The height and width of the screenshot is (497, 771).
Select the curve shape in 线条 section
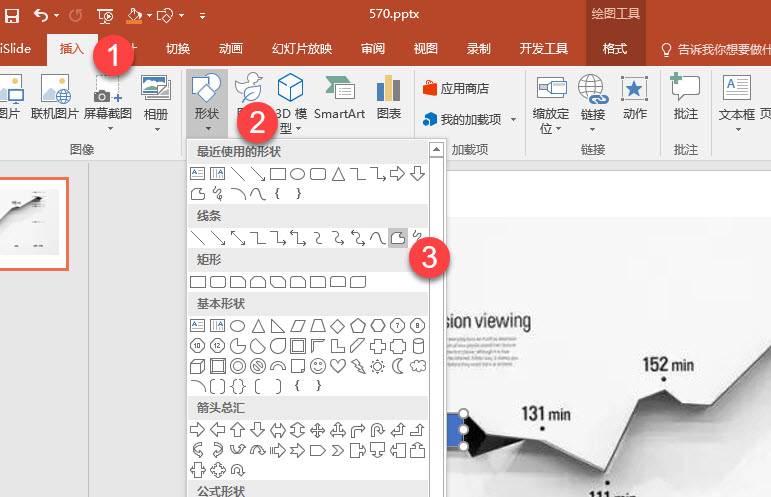click(x=378, y=238)
